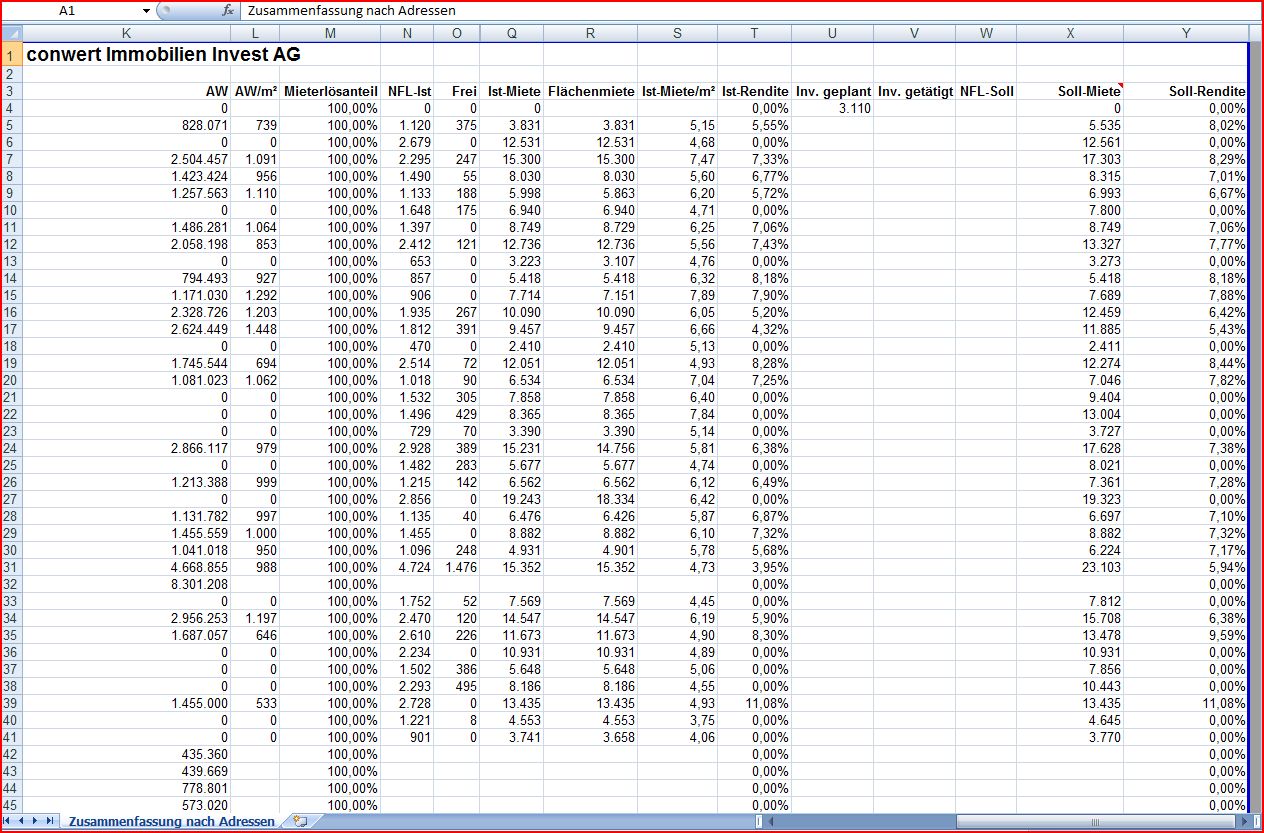
Task: Select row 3 header
Action: tap(11, 91)
